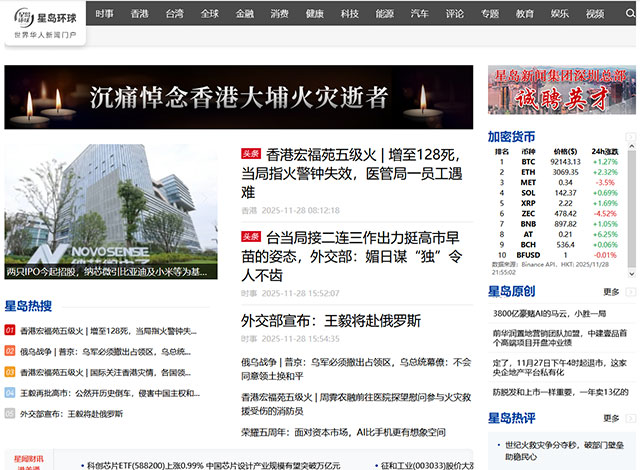
Task: Click the red 01 rank badge in 星岛热搜
Action: (x=10, y=330)
